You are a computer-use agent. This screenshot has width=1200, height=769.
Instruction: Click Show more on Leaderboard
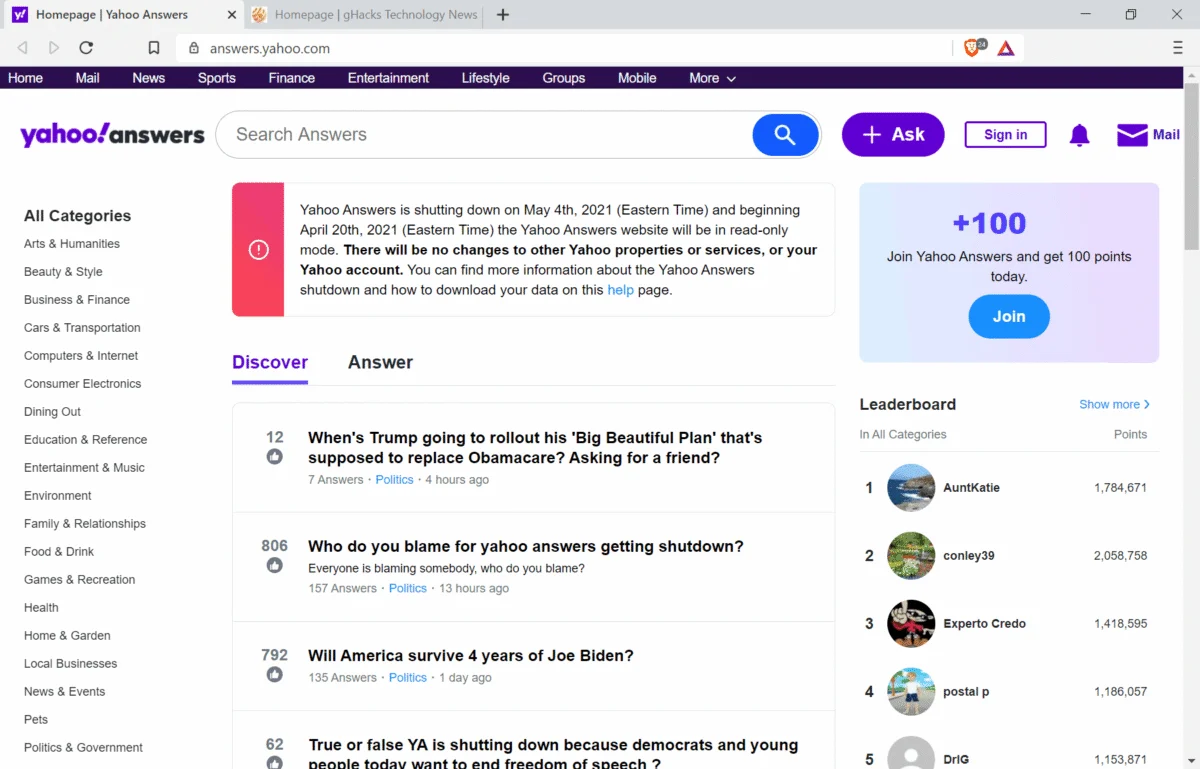(1114, 404)
